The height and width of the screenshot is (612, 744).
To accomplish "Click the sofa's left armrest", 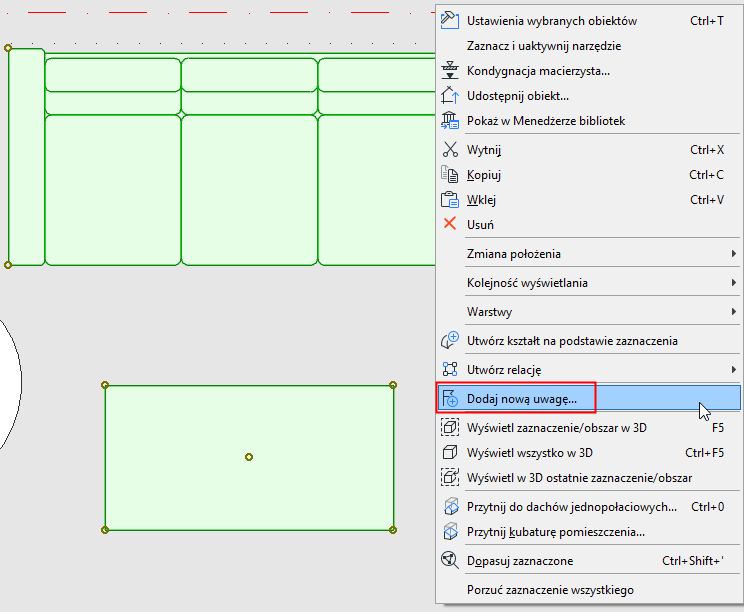I will pyautogui.click(x=27, y=157).
